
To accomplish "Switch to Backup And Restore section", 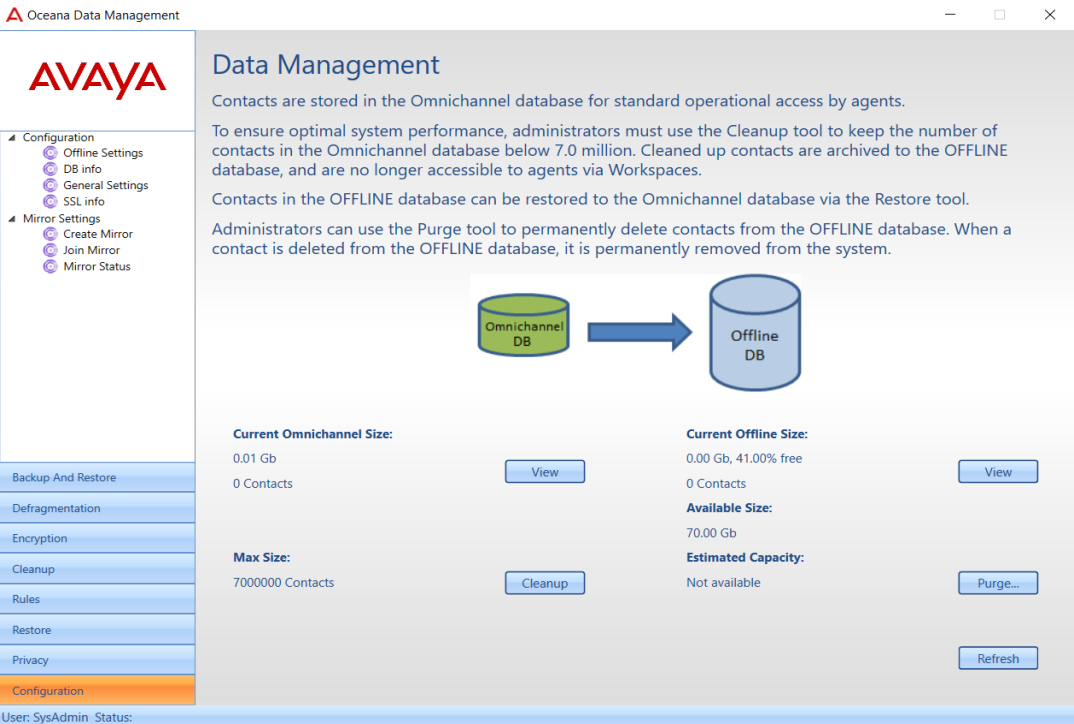I will click(x=97, y=477).
